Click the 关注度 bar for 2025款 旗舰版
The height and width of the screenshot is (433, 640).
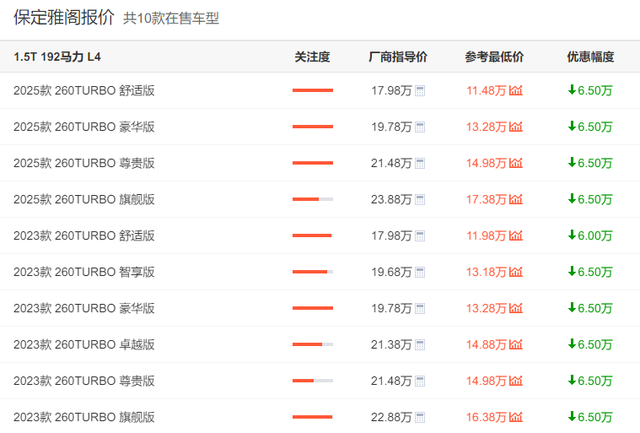point(313,199)
